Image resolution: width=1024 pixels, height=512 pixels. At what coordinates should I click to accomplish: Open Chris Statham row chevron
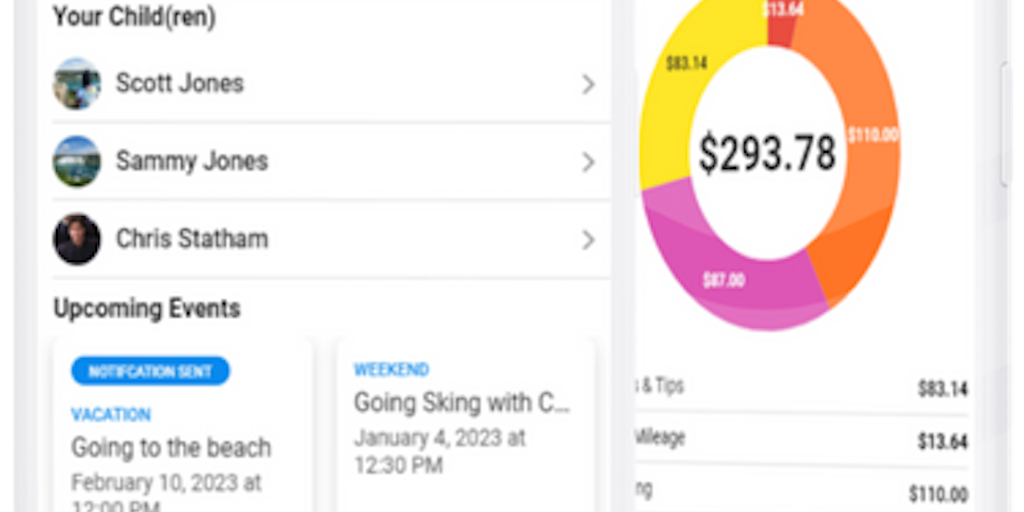588,240
